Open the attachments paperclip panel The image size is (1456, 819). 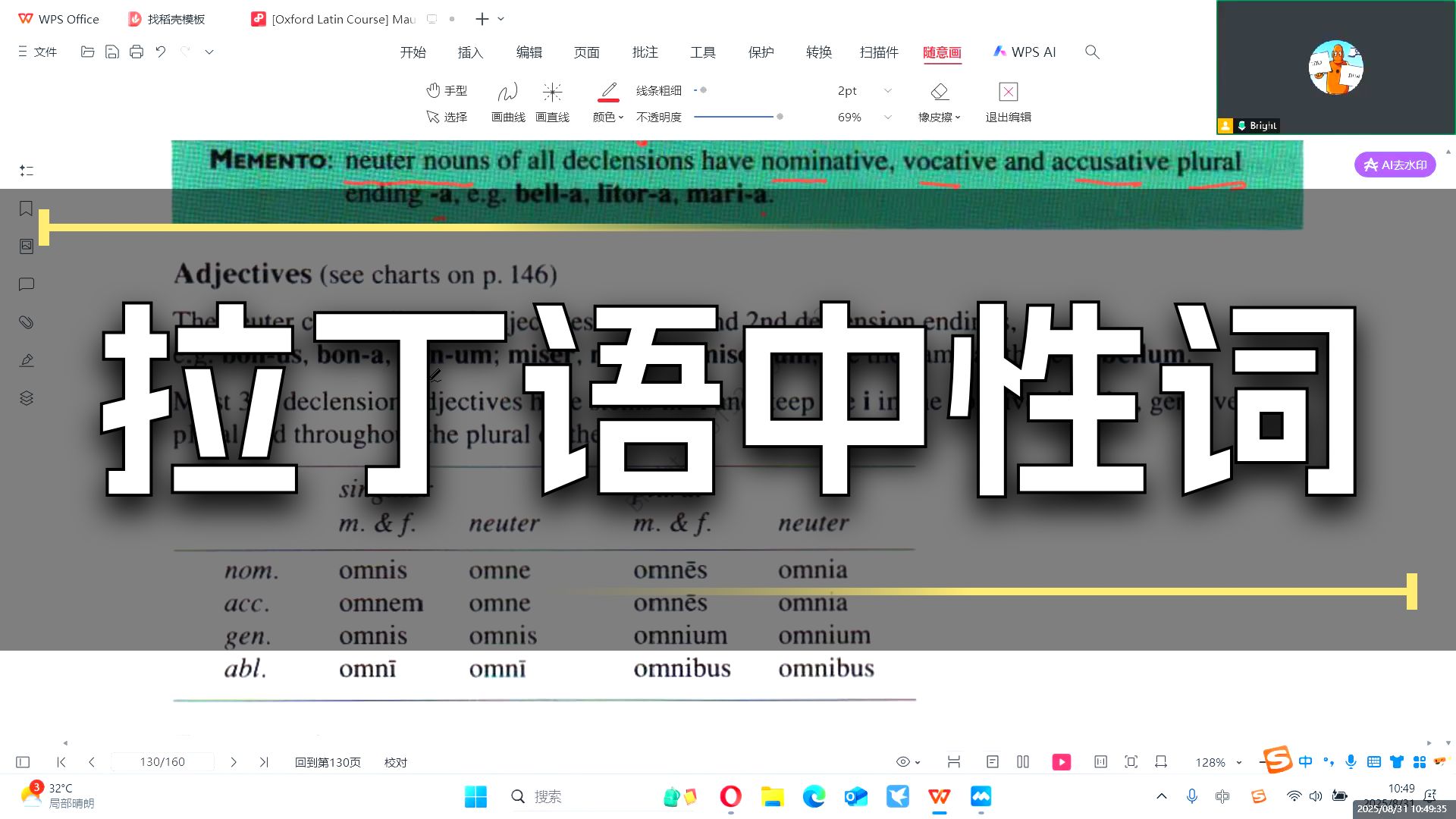click(26, 322)
